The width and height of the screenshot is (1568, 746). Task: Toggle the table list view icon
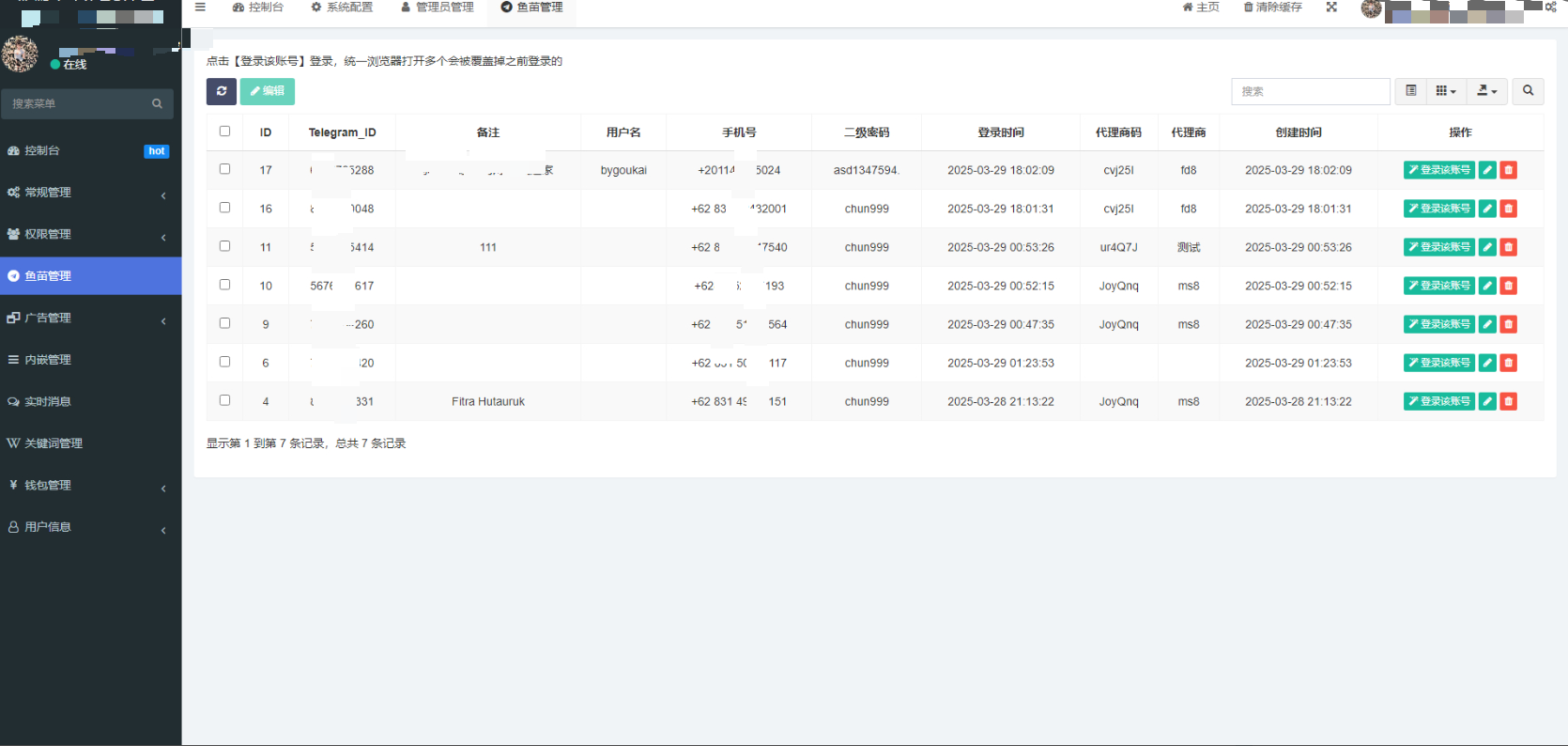1410,91
